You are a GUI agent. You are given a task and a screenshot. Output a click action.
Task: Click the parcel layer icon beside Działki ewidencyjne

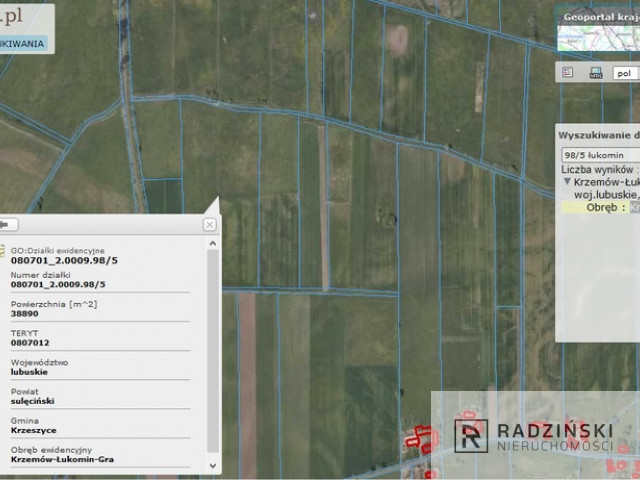pyautogui.click(x=2, y=251)
